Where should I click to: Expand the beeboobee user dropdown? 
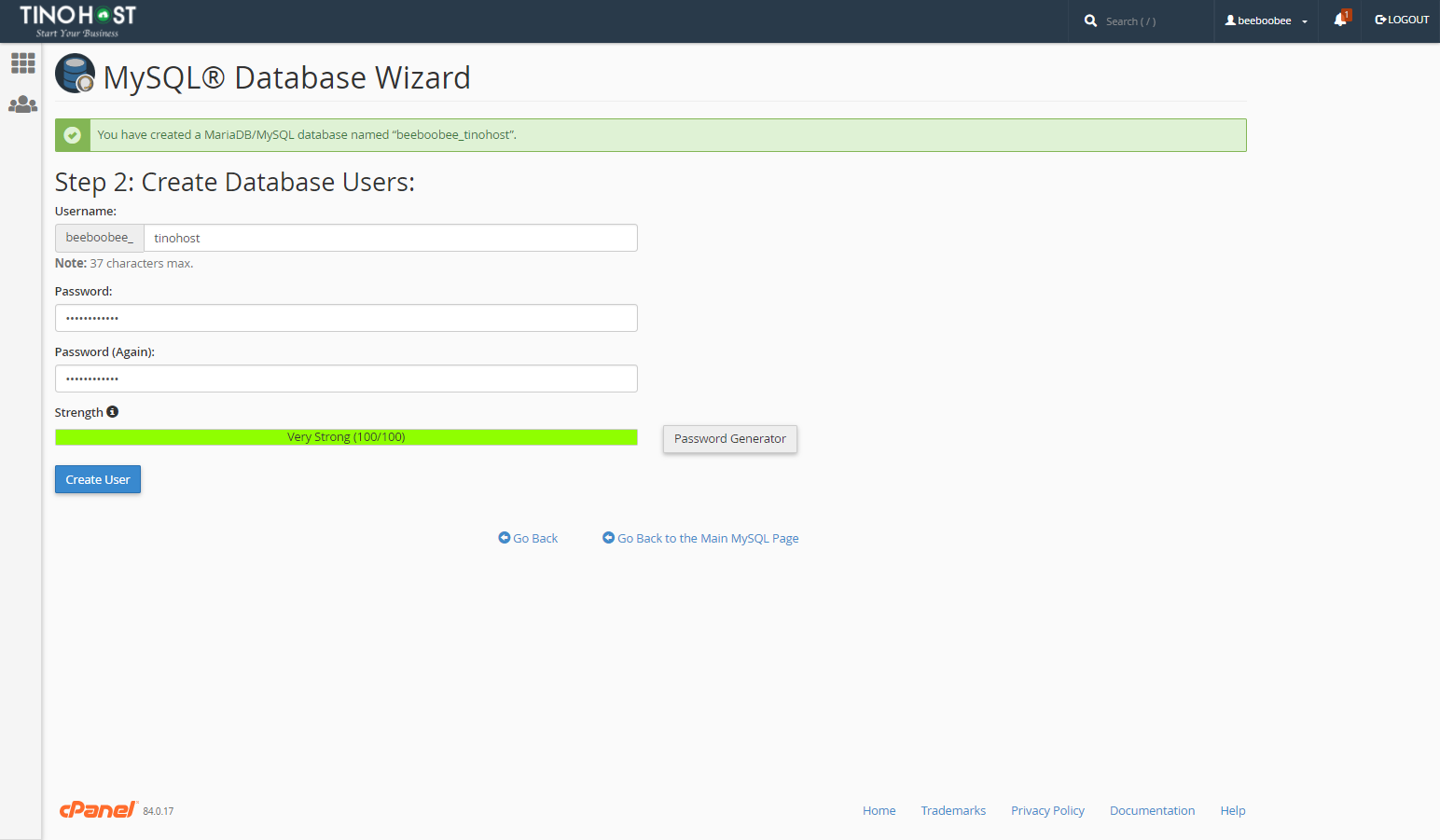click(x=1266, y=21)
